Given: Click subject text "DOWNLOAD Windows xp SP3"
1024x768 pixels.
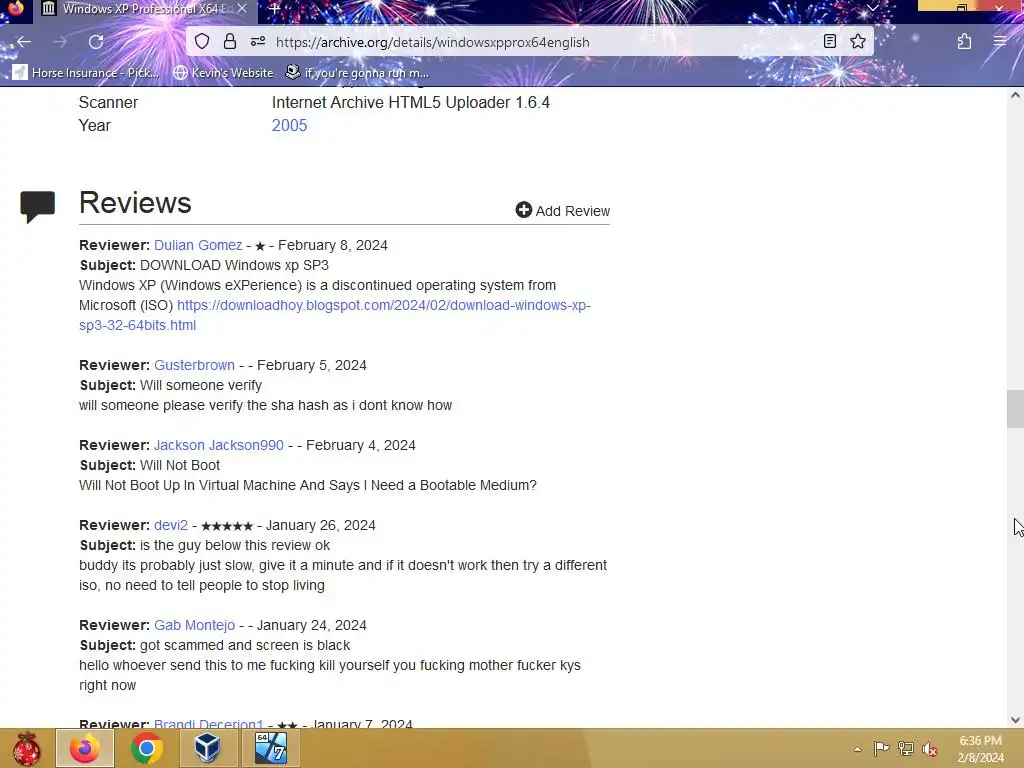Looking at the screenshot, I should [x=234, y=265].
